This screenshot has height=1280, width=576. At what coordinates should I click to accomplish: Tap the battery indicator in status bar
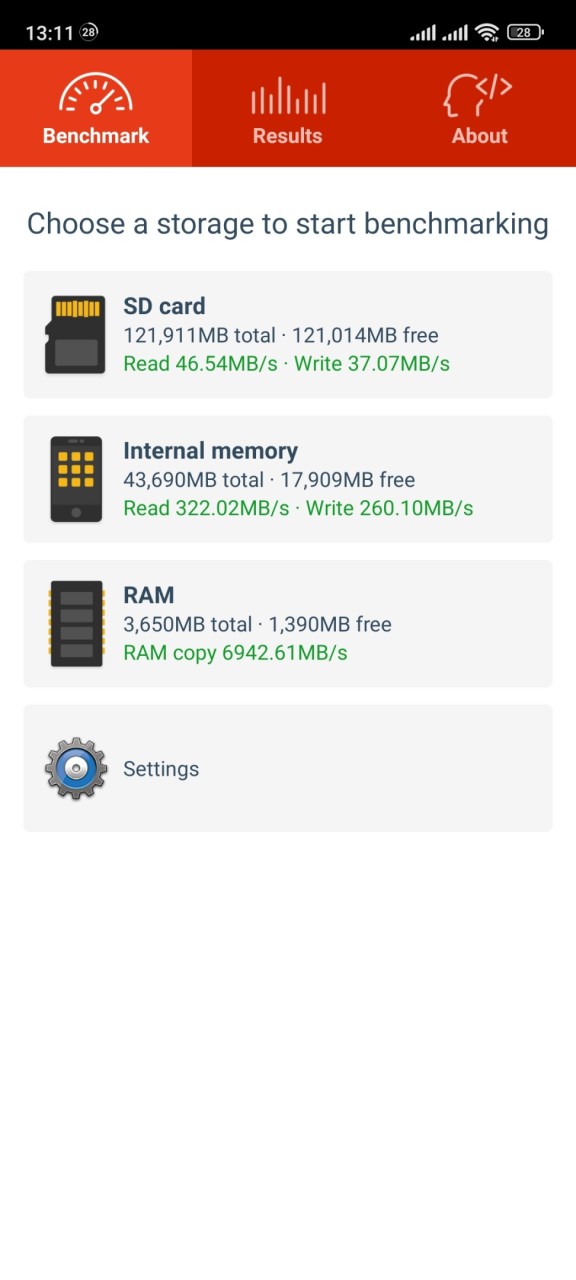(525, 33)
